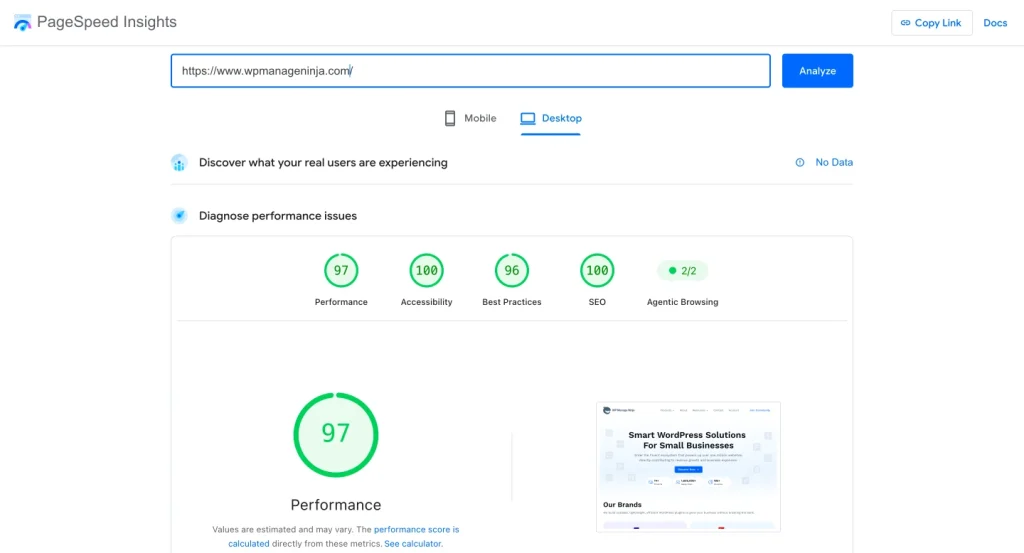Click the PageSpeed Insights logo icon
1024x553 pixels.
tap(22, 23)
